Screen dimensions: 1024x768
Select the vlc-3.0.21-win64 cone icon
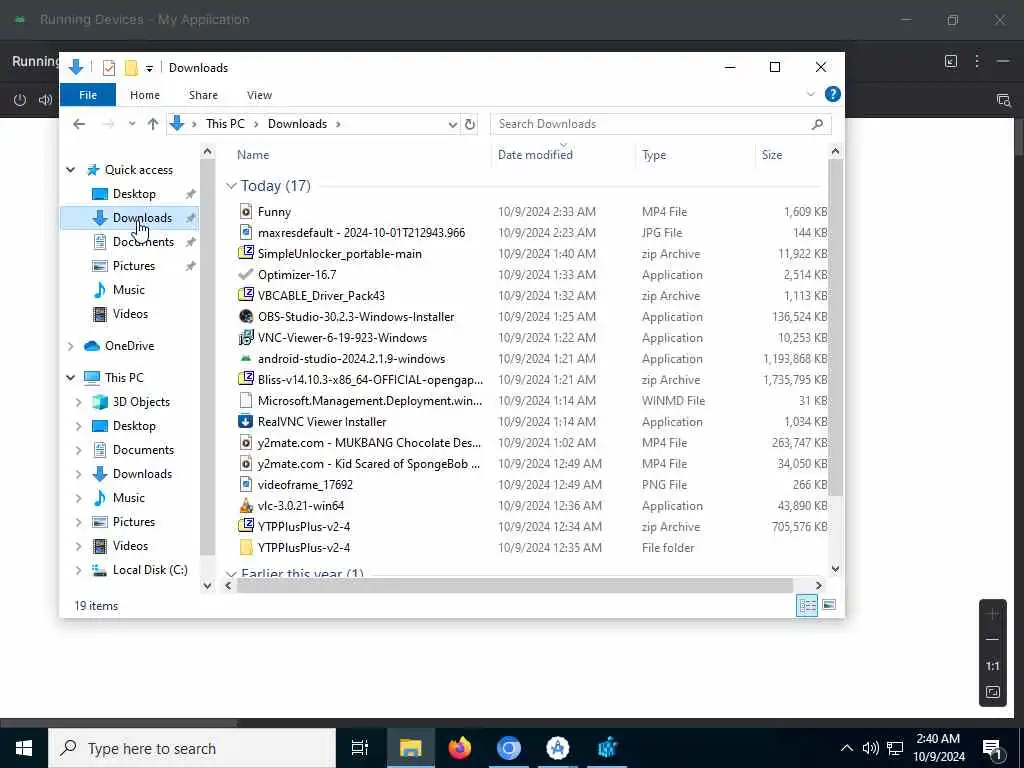tap(246, 505)
